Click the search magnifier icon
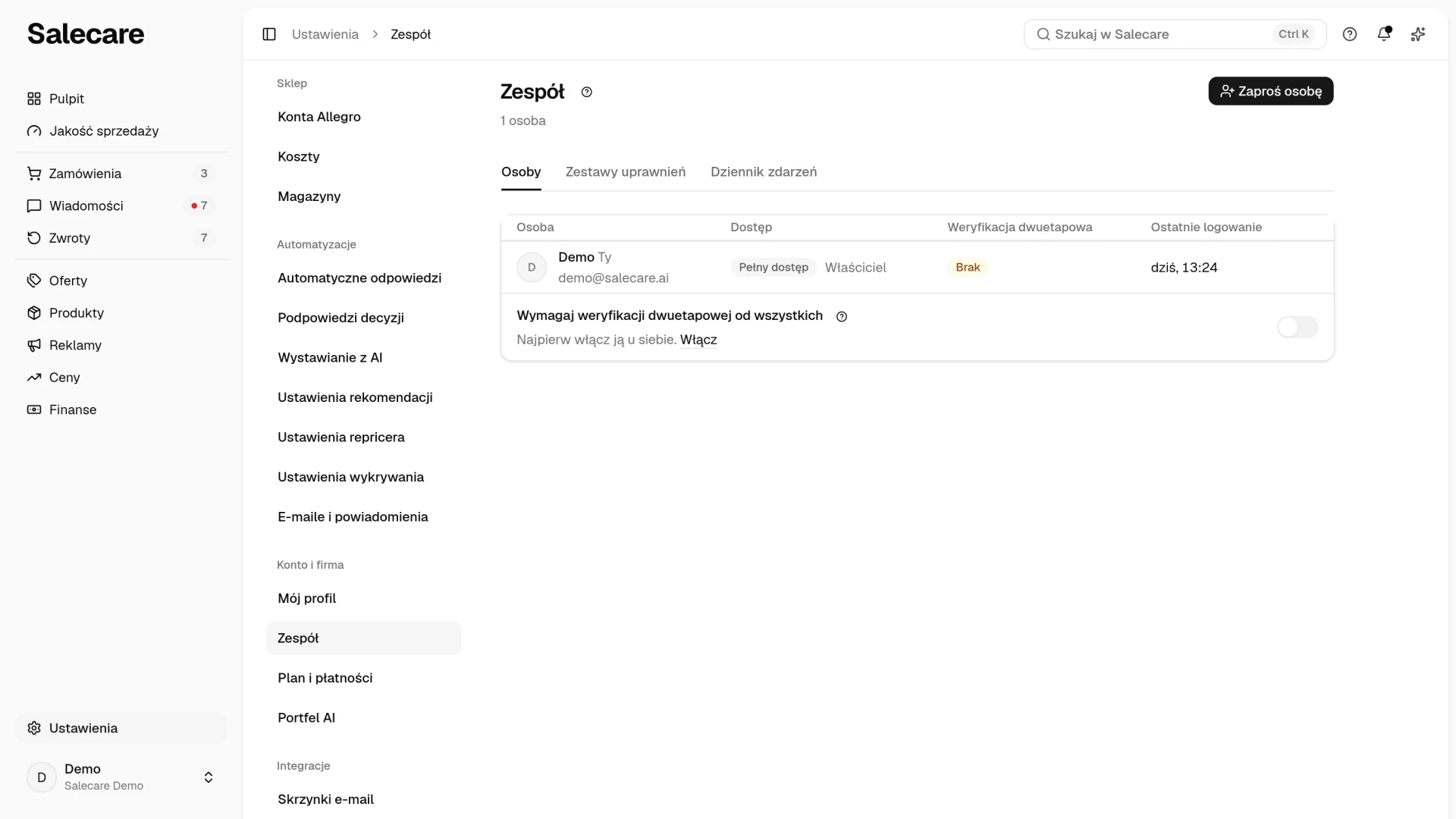1456x819 pixels. pyautogui.click(x=1043, y=34)
